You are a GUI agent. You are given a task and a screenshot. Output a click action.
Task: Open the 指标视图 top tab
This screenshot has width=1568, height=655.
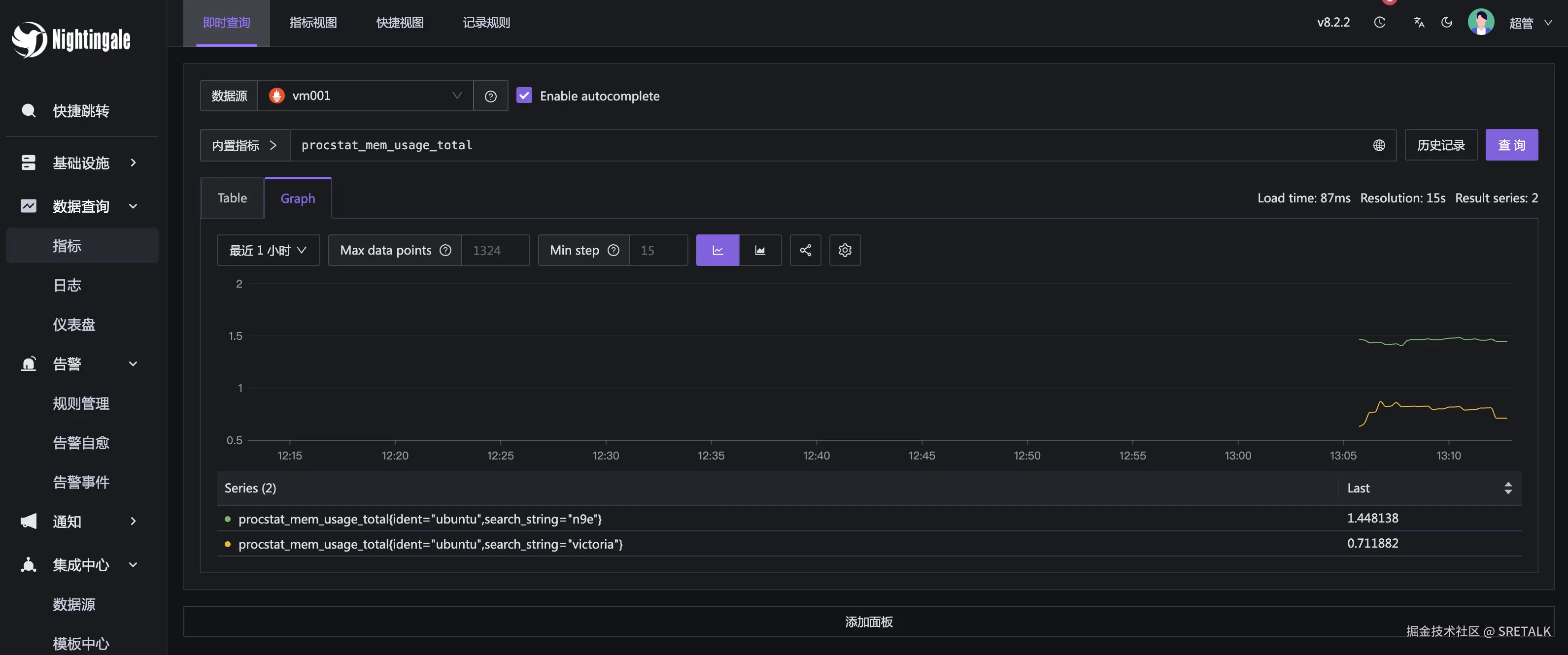click(x=313, y=23)
